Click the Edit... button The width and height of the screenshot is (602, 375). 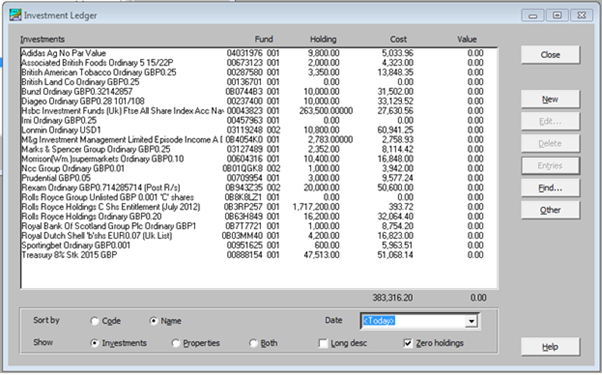coord(550,122)
